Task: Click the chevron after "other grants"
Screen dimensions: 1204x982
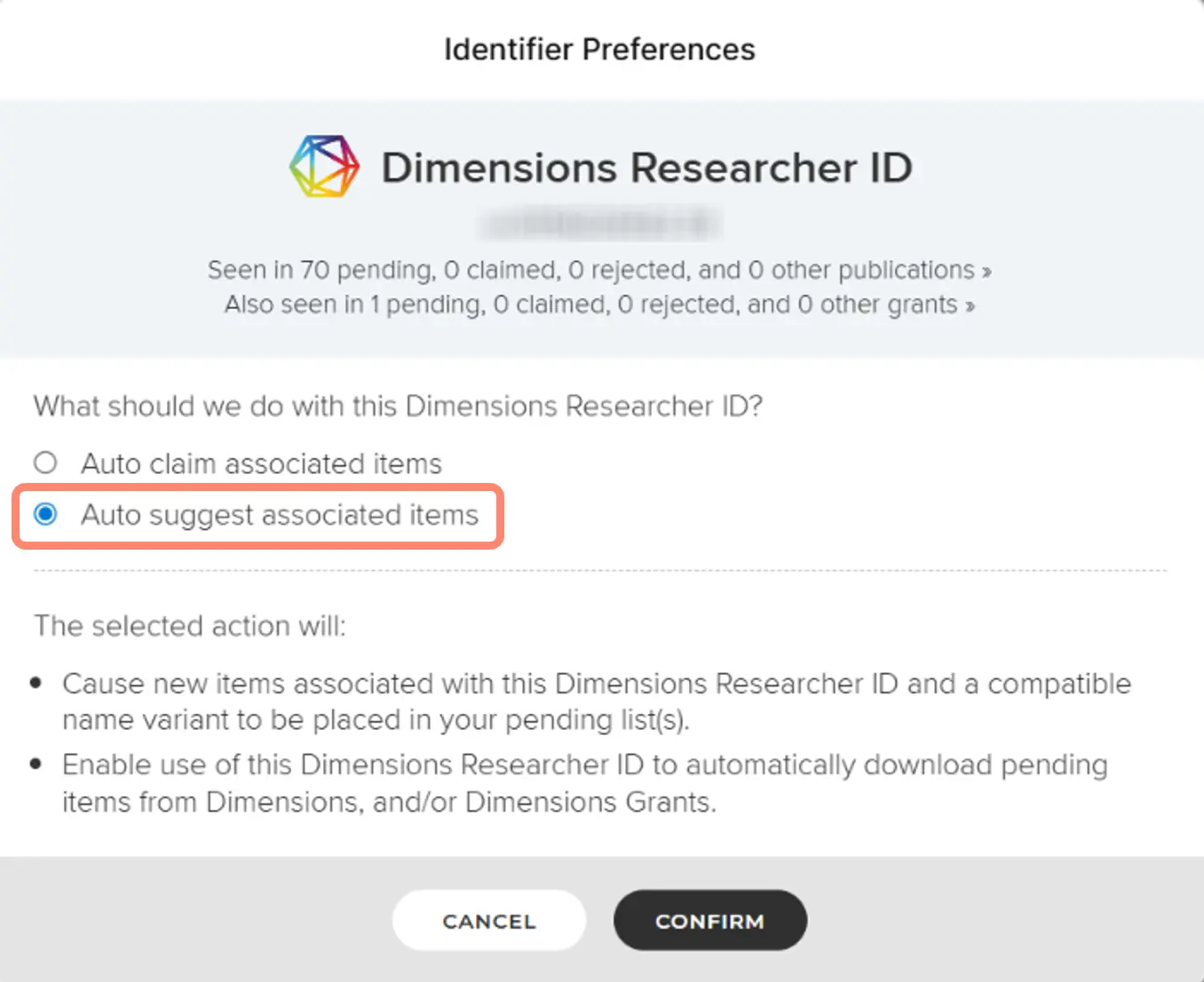Action: 970,306
